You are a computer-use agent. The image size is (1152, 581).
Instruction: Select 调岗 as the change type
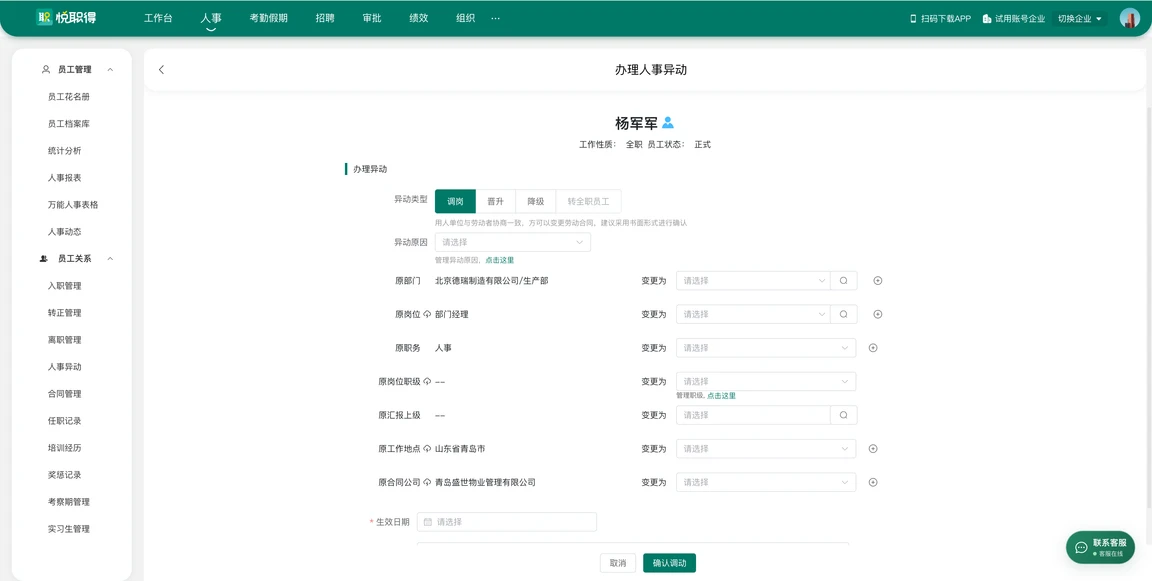[x=456, y=201]
